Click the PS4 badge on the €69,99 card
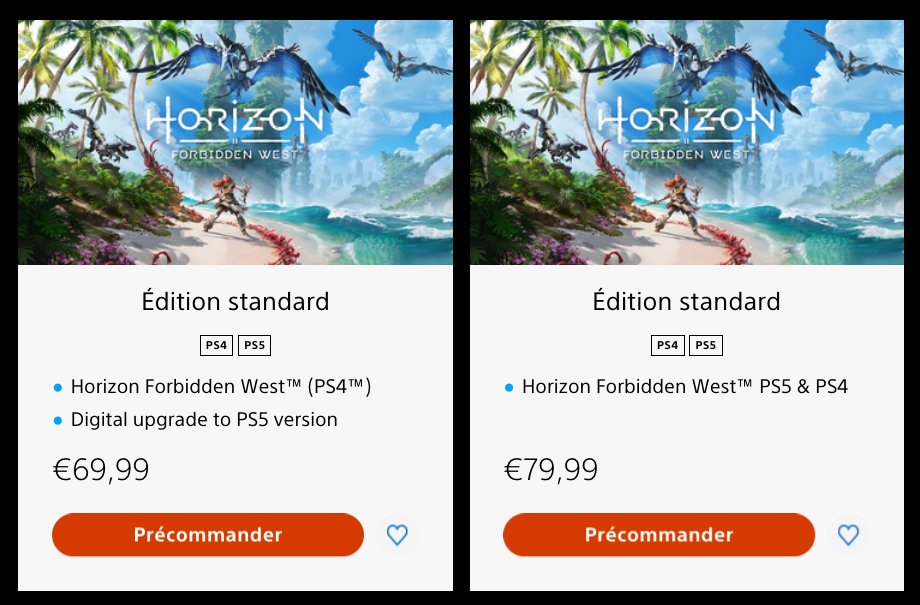This screenshot has width=920, height=605. pyautogui.click(x=216, y=346)
